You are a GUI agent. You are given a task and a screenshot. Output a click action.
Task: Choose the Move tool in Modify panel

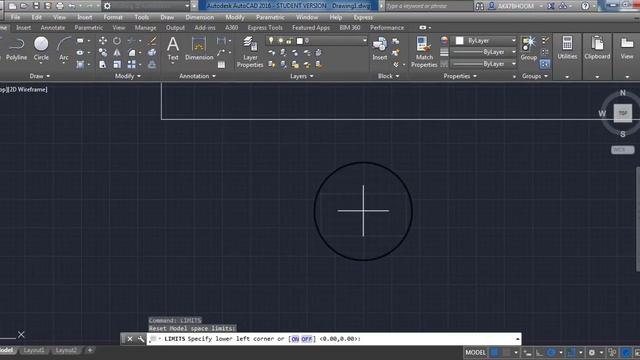click(103, 40)
